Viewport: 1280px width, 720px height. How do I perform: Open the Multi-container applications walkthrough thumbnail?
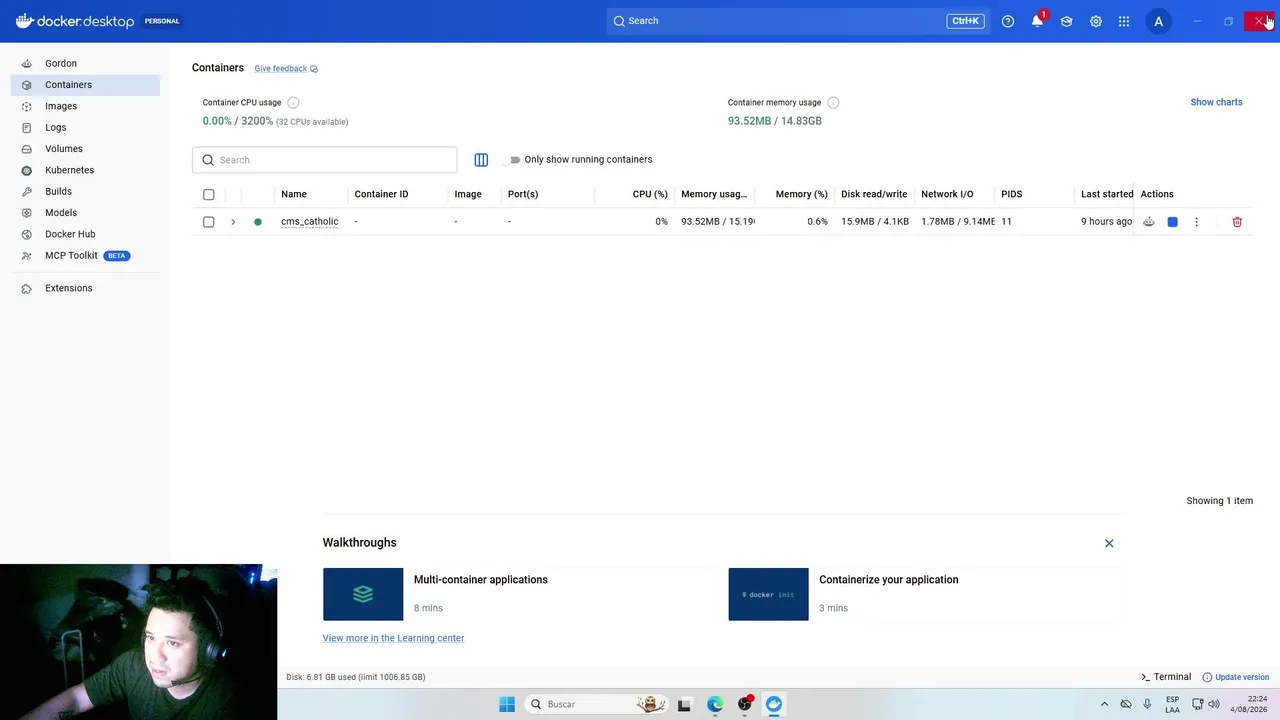click(x=363, y=594)
